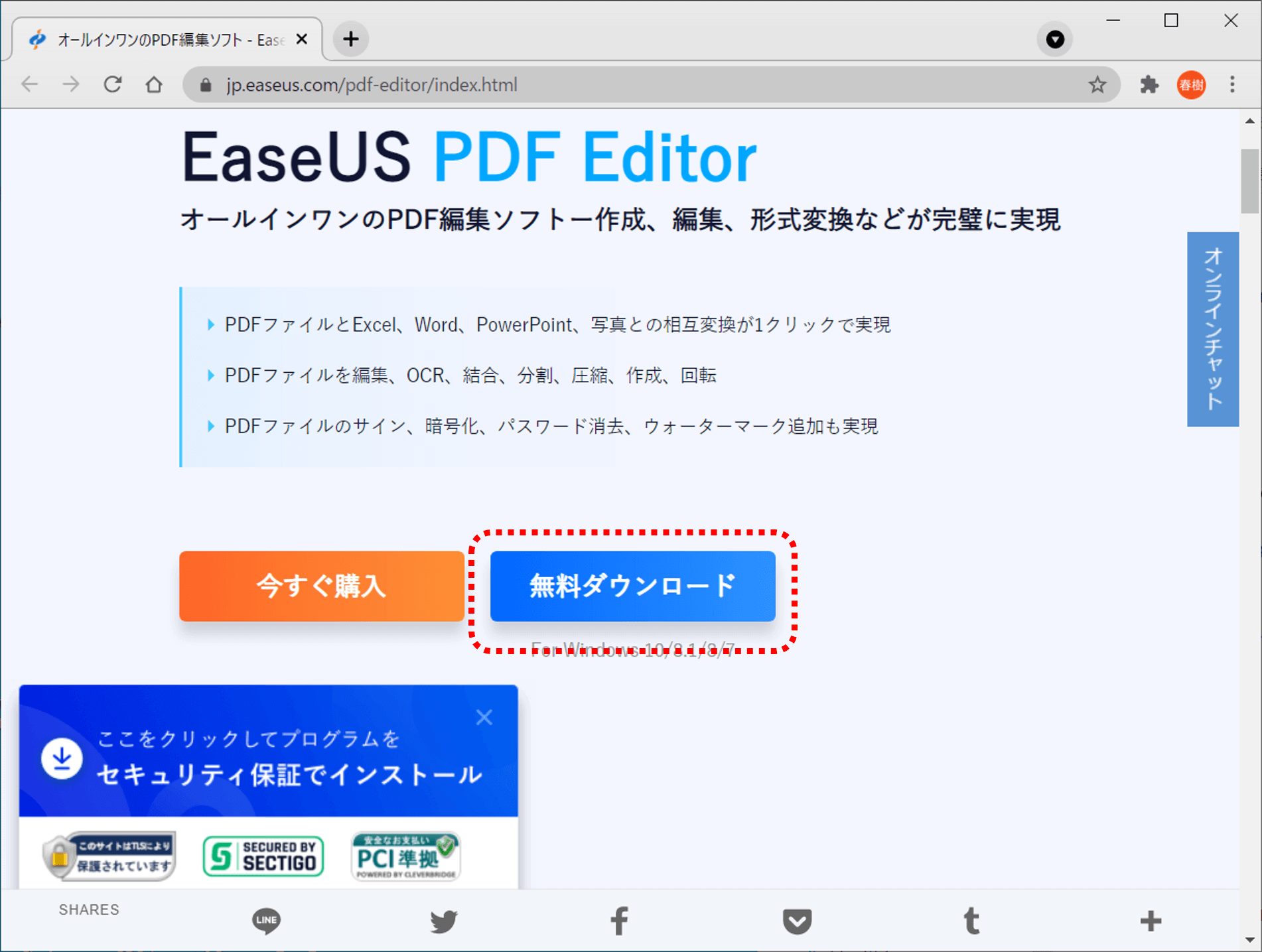Click the round download arrow icon in popup
The image size is (1262, 952).
pyautogui.click(x=62, y=758)
